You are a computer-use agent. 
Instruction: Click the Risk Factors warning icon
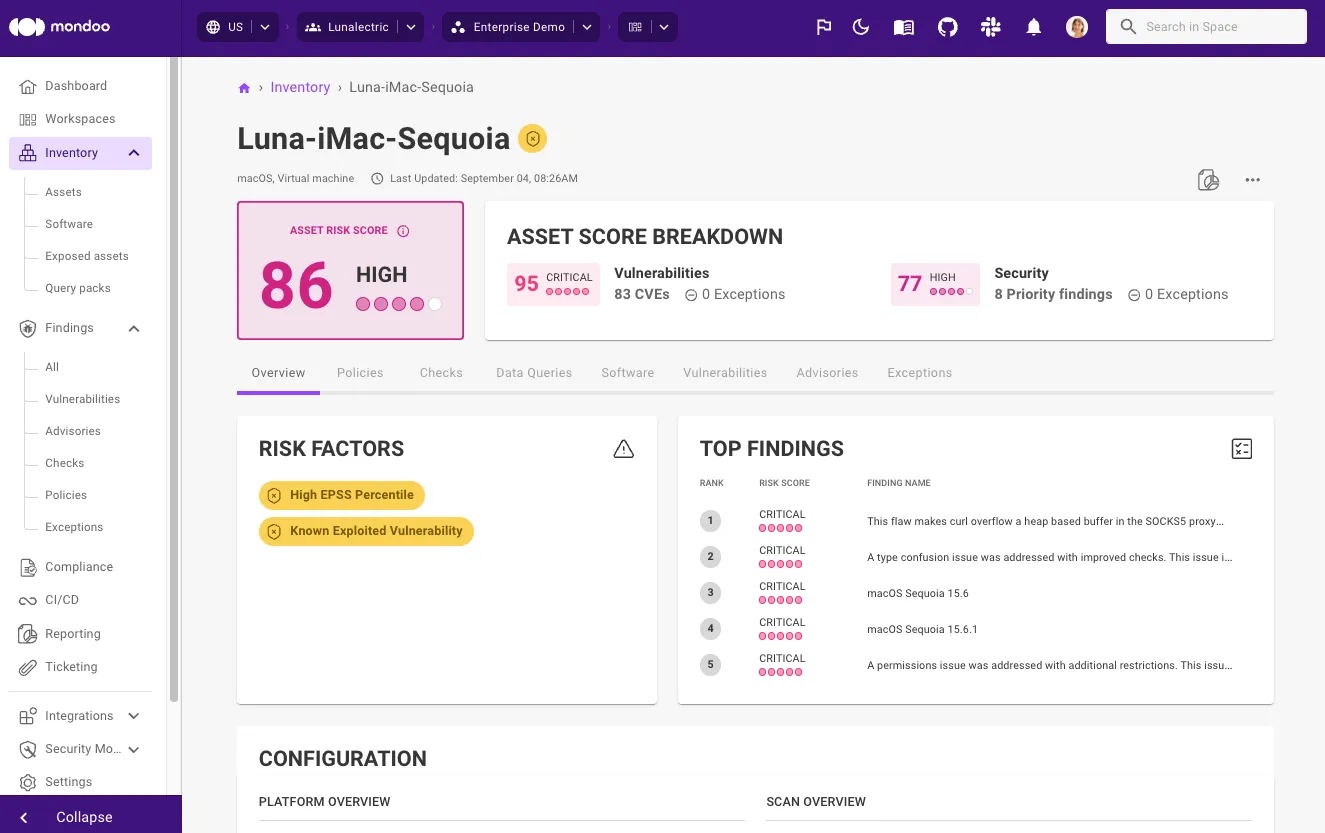(624, 449)
